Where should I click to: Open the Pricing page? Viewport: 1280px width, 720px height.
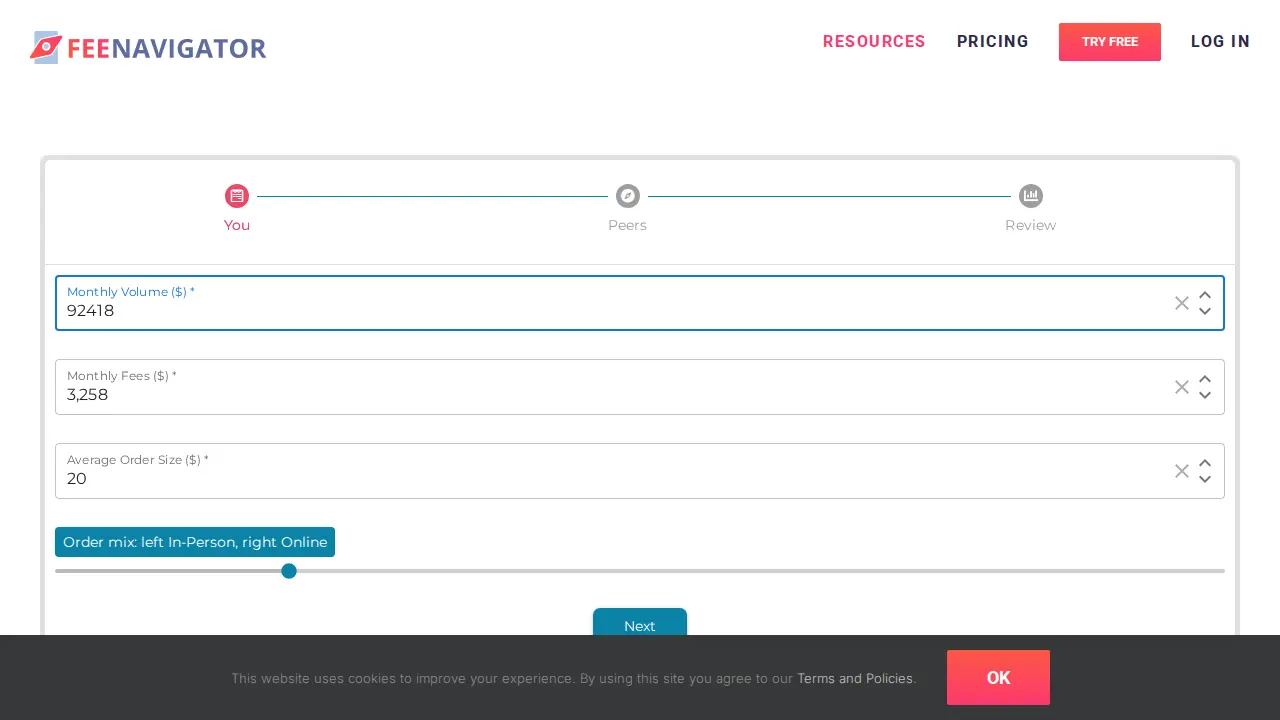coord(993,42)
